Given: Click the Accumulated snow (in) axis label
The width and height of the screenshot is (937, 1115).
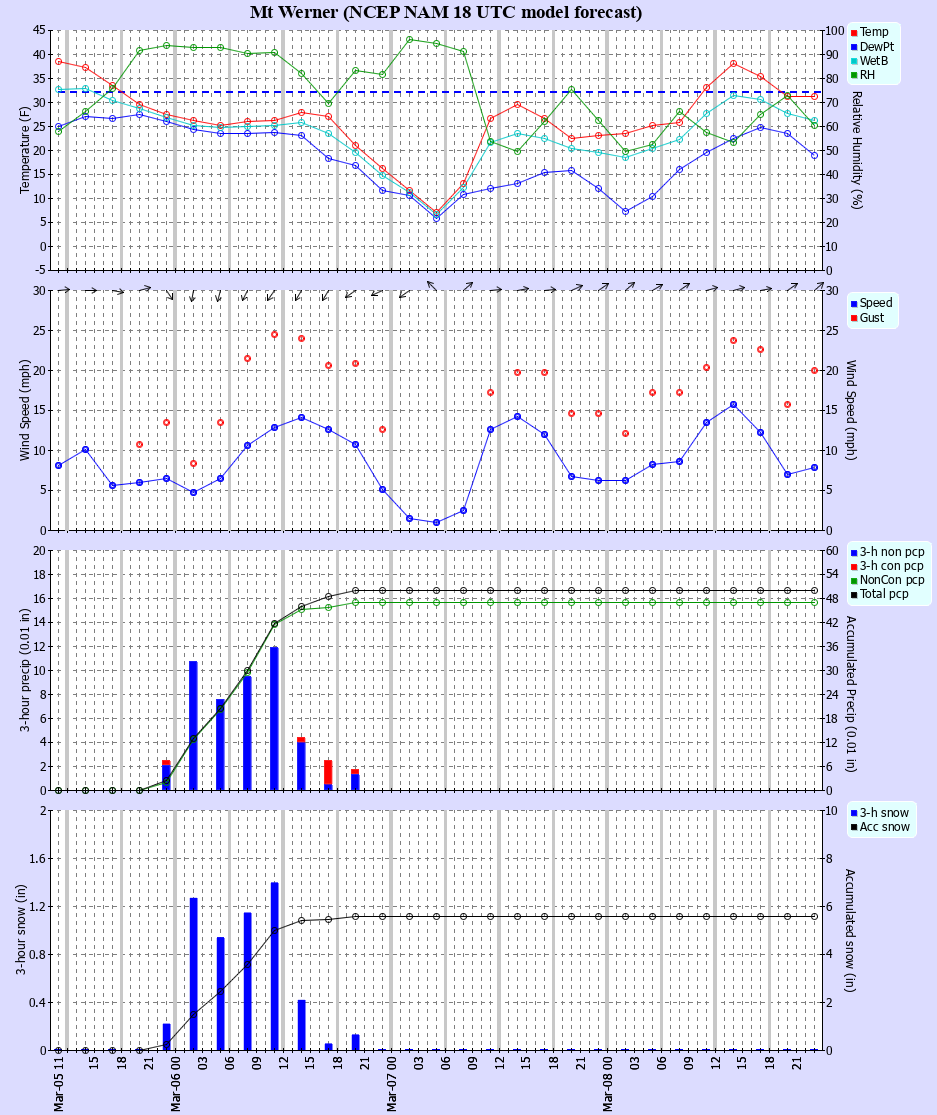Looking at the screenshot, I should tap(850, 930).
